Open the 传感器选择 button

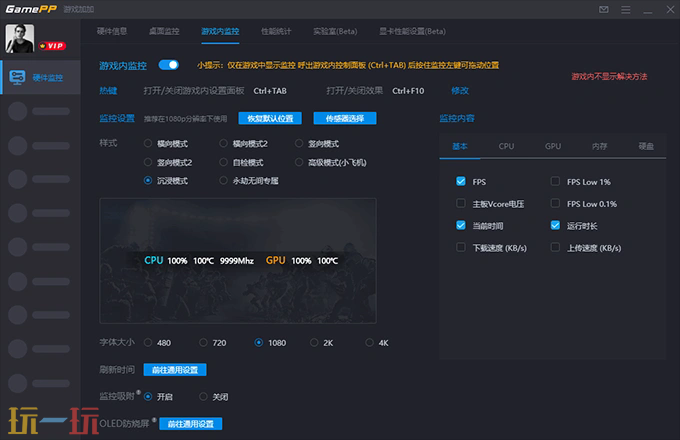pos(345,118)
